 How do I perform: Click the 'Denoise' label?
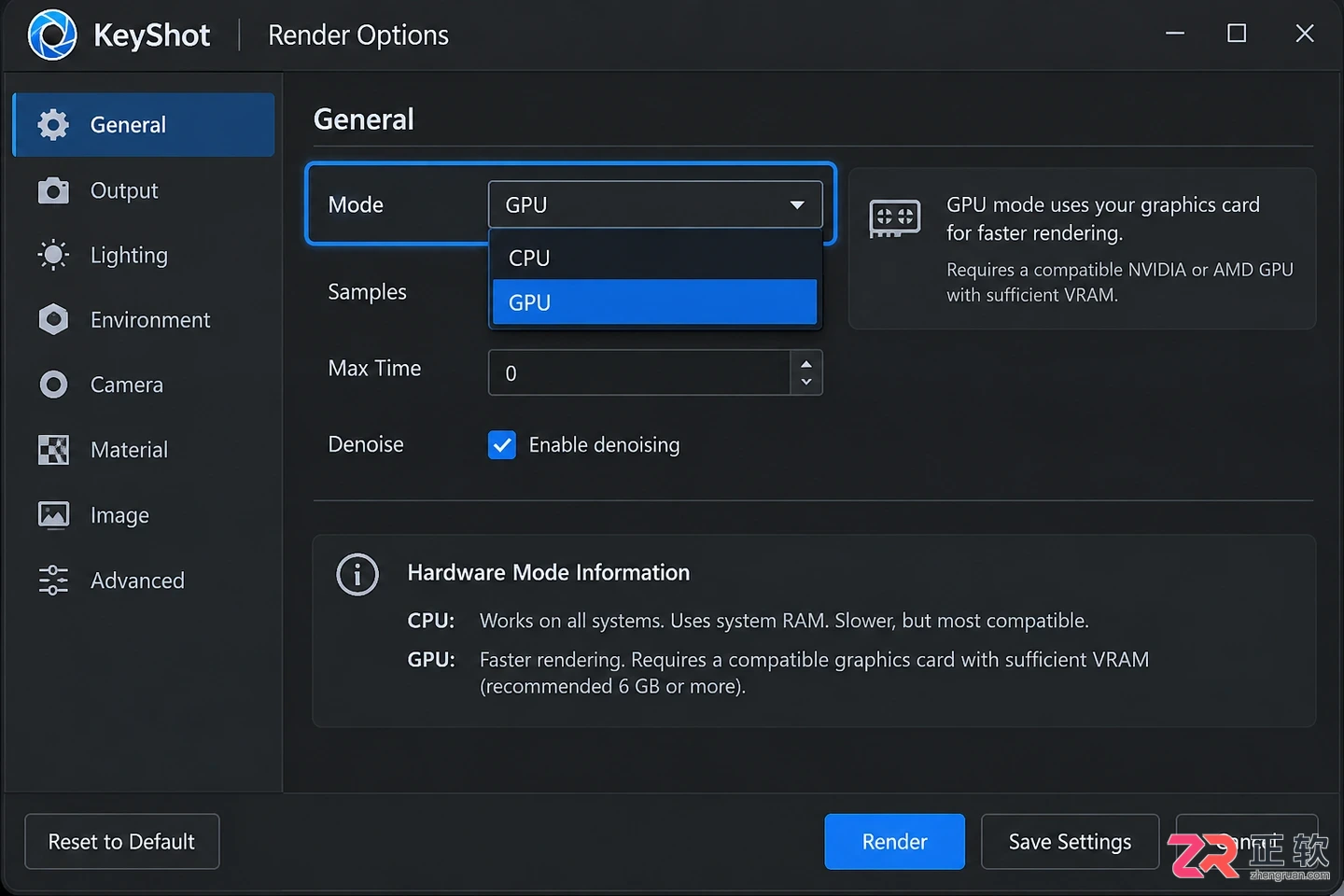tap(366, 444)
